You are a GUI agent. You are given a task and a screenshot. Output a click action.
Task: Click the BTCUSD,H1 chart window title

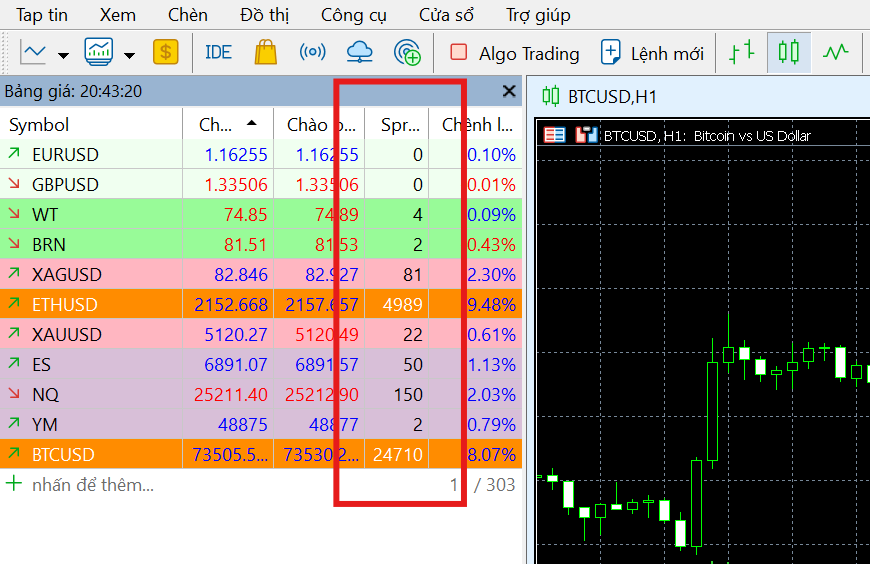pyautogui.click(x=612, y=97)
